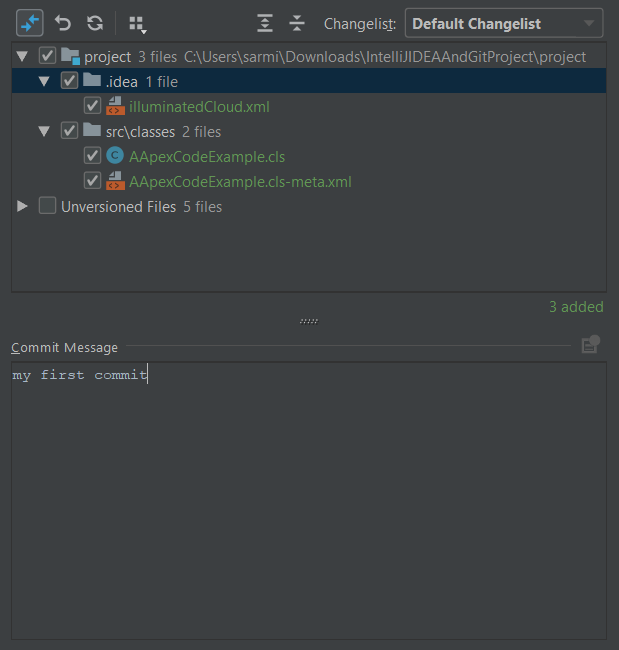Image resolution: width=619 pixels, height=650 pixels.
Task: Uncheck the illuminatedCloud.xml checkbox
Action: 92,106
